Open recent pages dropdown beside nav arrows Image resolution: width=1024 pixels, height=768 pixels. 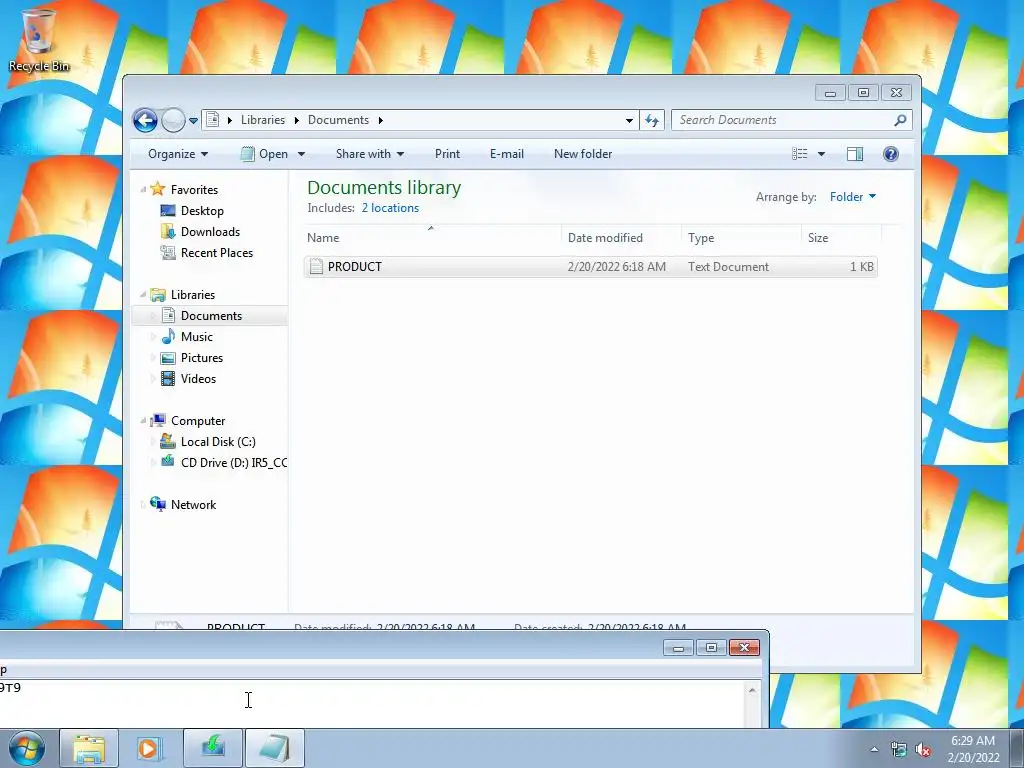tap(193, 121)
